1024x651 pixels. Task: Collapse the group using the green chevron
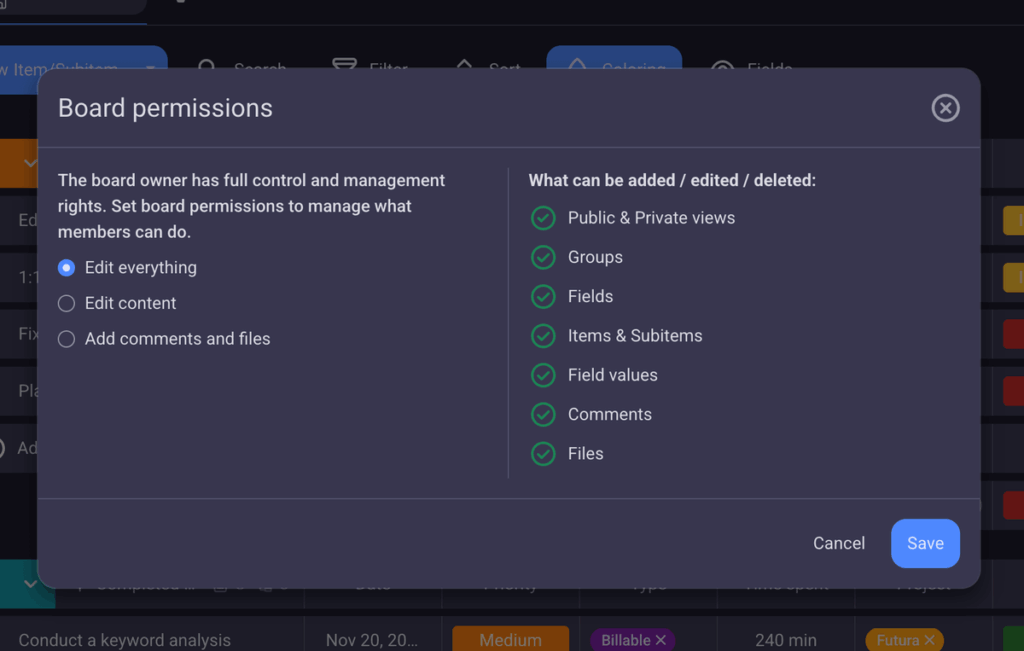[28, 583]
